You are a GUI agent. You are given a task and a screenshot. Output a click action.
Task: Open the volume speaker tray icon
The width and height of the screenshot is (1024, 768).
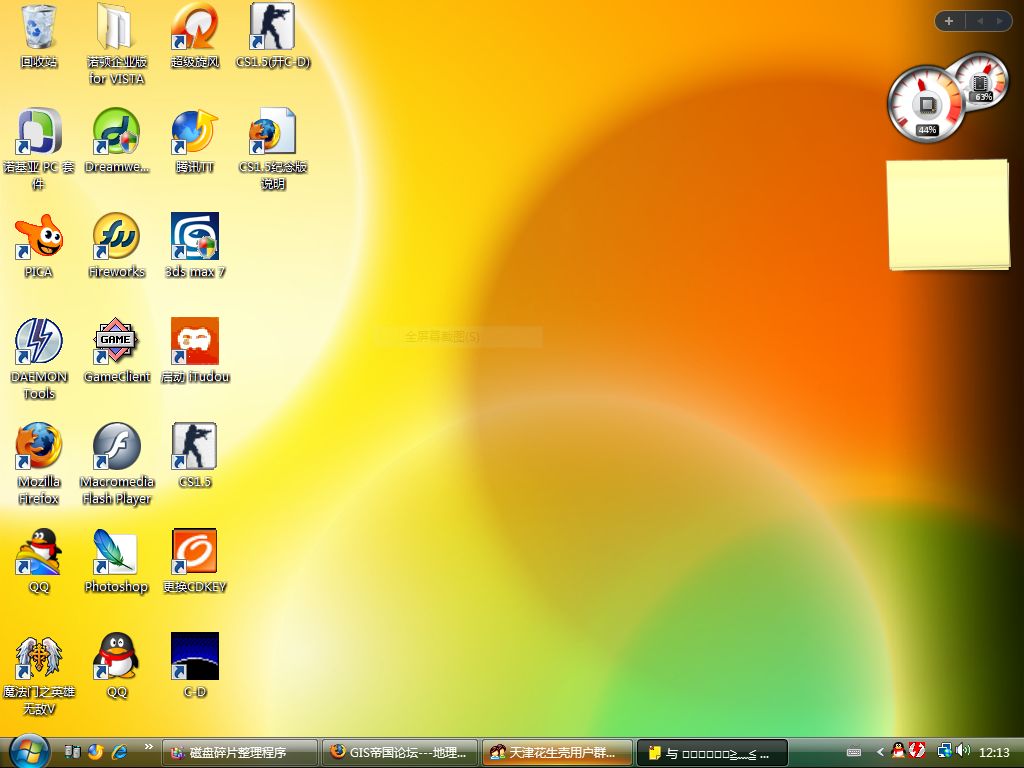[963, 751]
